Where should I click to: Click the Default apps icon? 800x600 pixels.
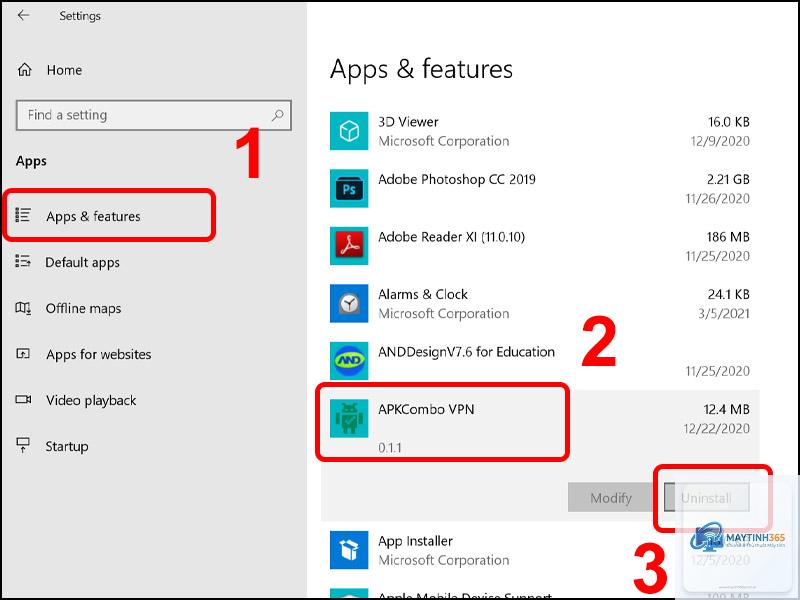click(23, 261)
